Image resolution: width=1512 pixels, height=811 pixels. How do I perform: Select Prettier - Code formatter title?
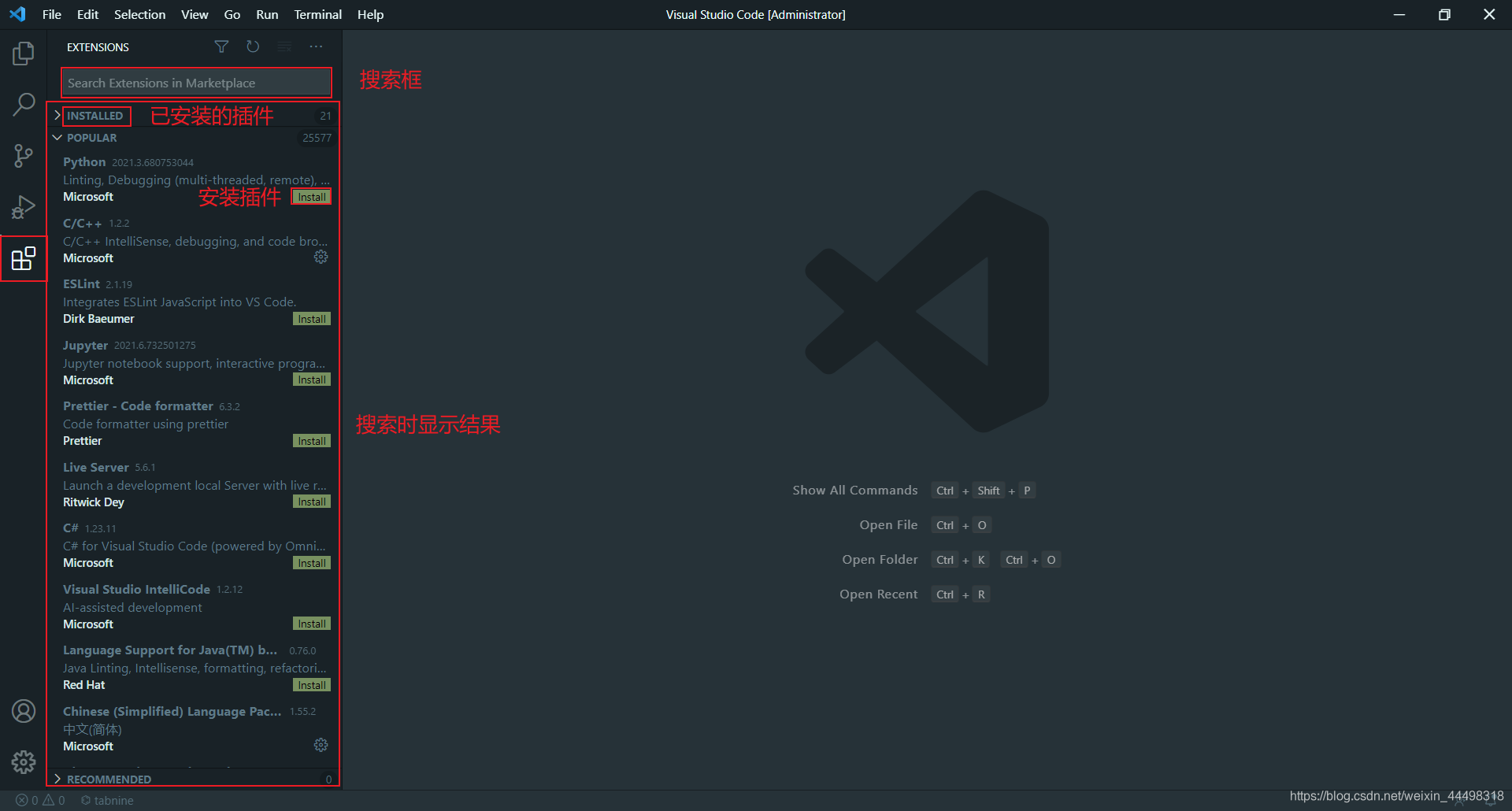tap(138, 405)
